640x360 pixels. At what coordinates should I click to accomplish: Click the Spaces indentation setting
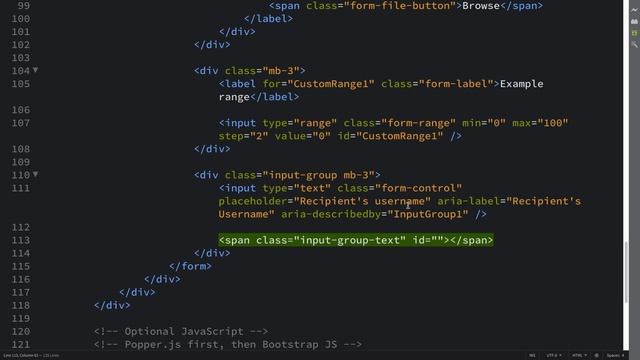615,356
